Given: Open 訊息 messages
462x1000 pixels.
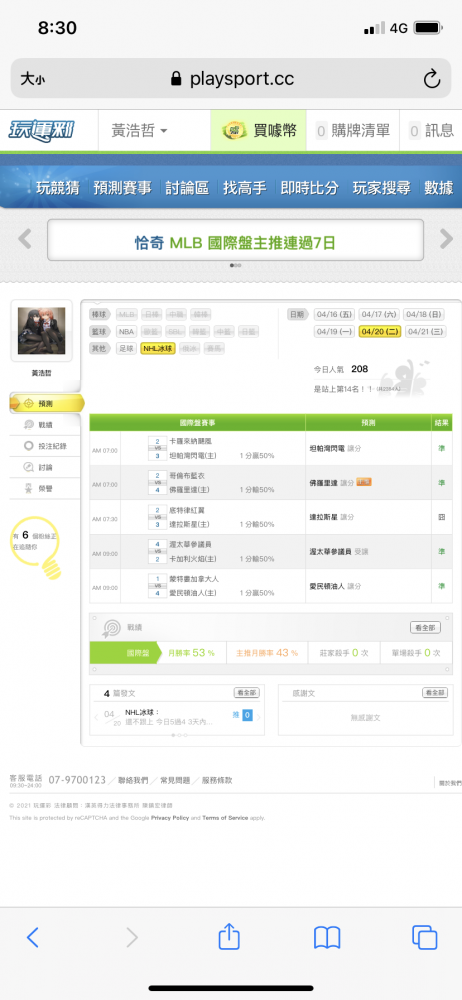Looking at the screenshot, I should tap(431, 131).
